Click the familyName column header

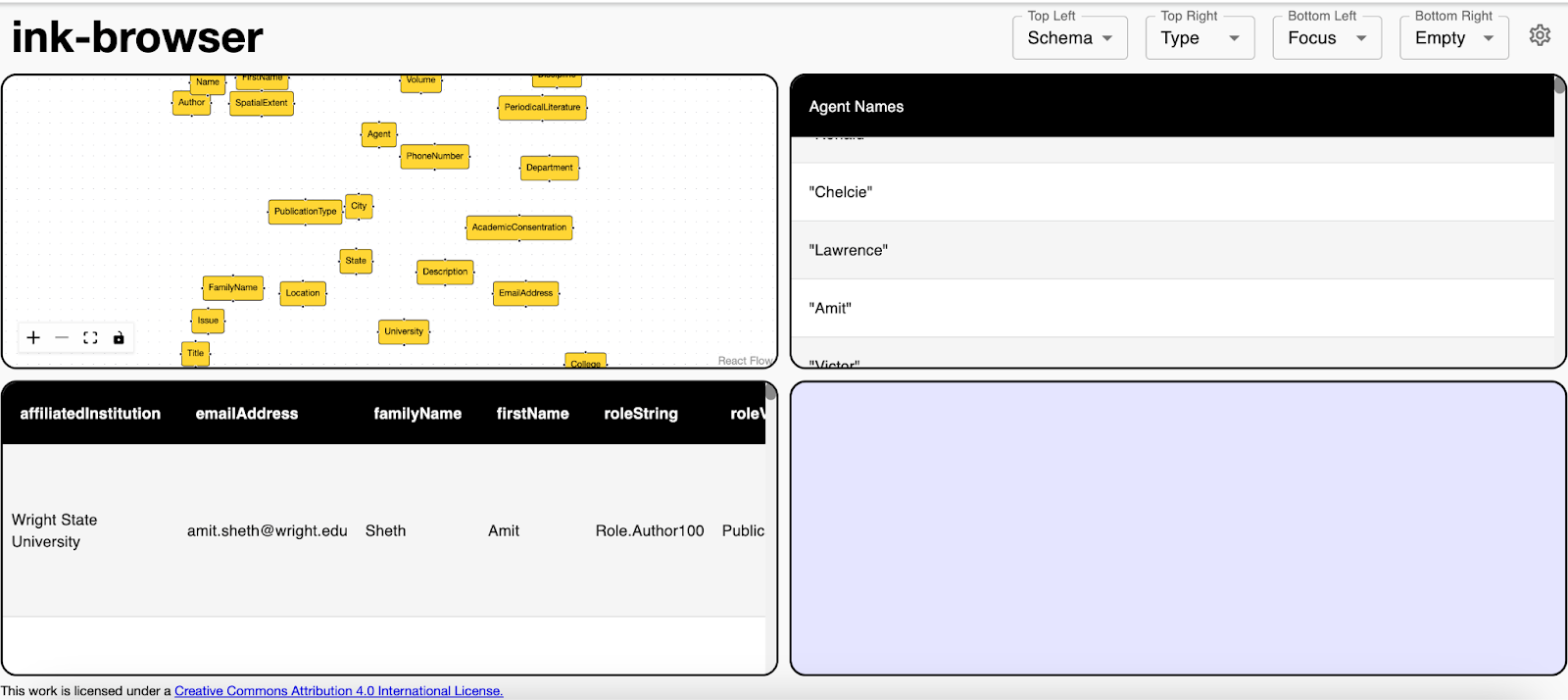click(x=417, y=414)
